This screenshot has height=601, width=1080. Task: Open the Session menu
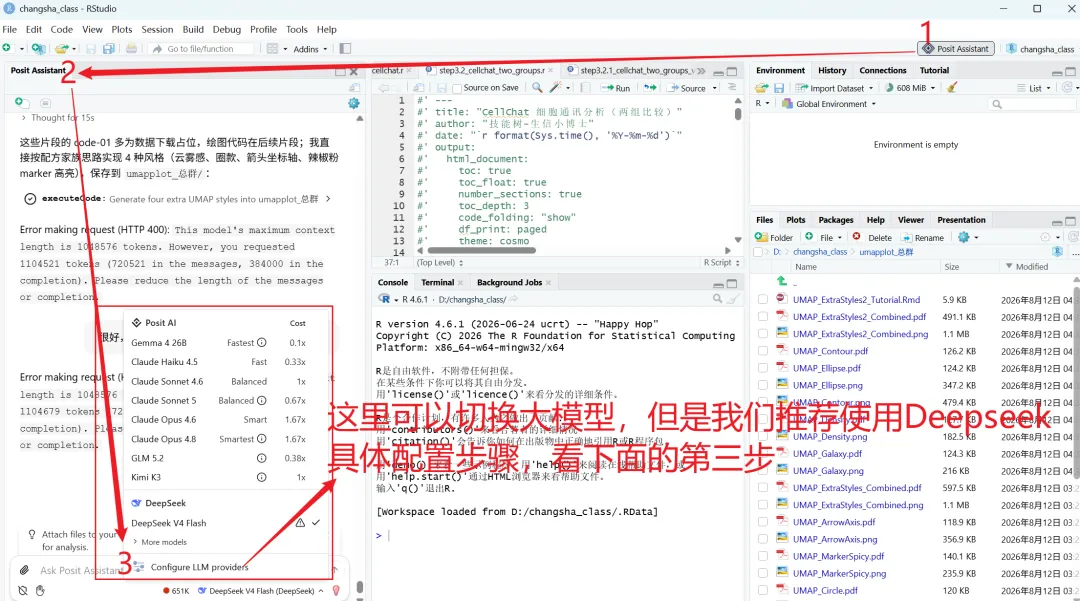(157, 30)
